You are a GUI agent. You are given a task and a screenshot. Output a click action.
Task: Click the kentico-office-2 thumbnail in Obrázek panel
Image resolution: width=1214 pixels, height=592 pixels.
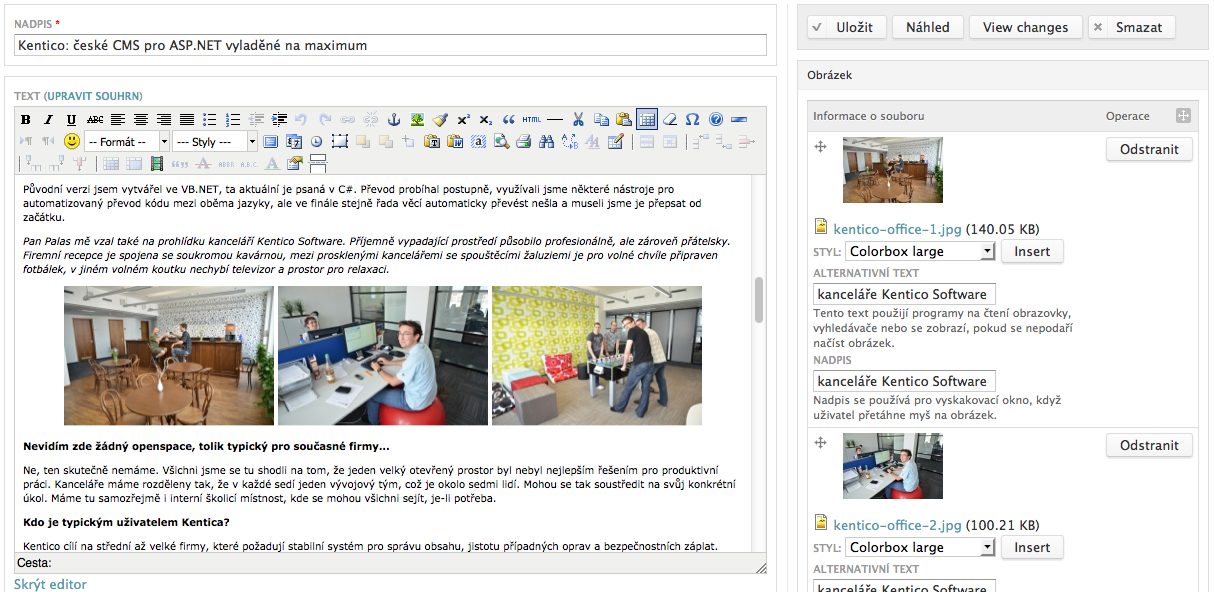(x=893, y=466)
